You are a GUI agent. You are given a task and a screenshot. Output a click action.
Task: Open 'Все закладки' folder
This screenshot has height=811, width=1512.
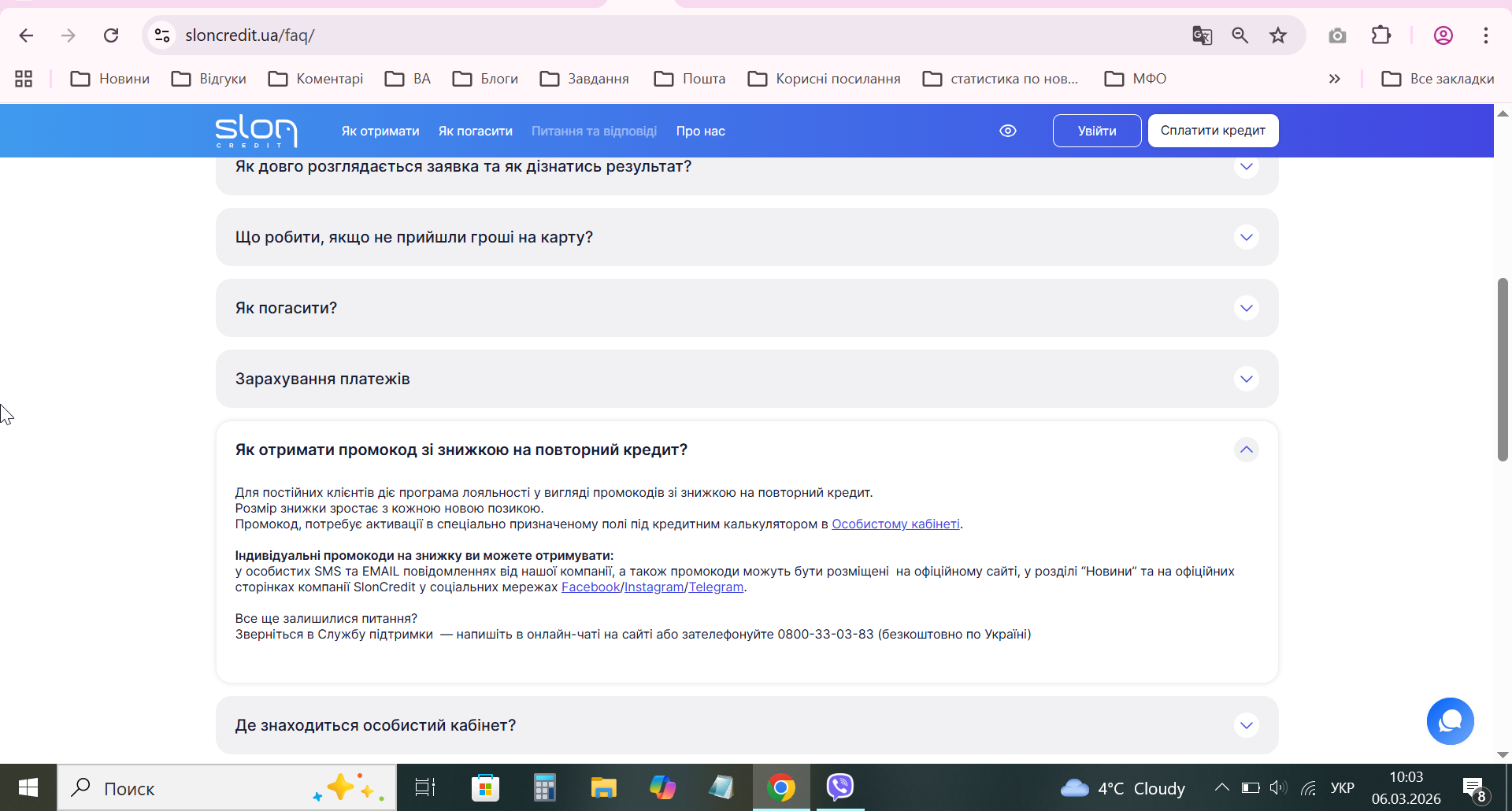click(x=1438, y=79)
